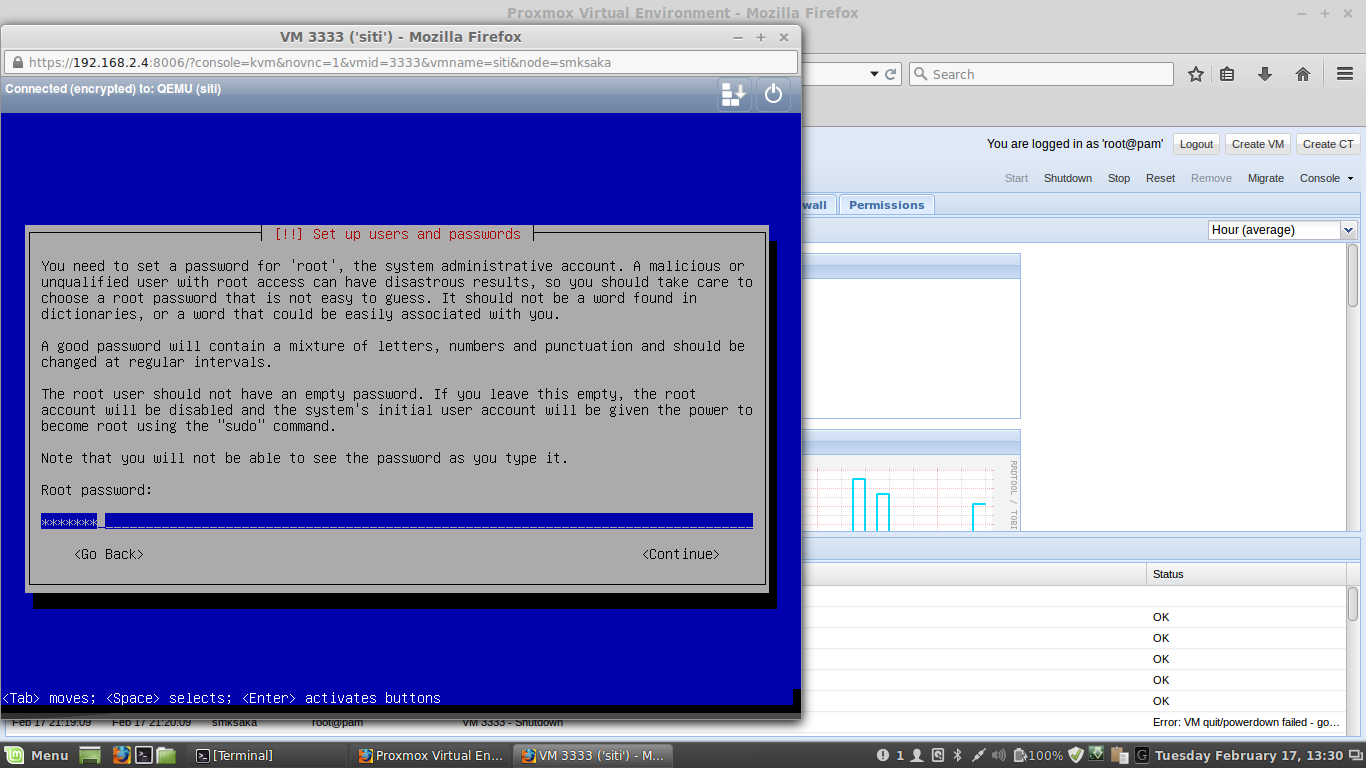Activate Go Back in the installer dialog

(x=109, y=554)
